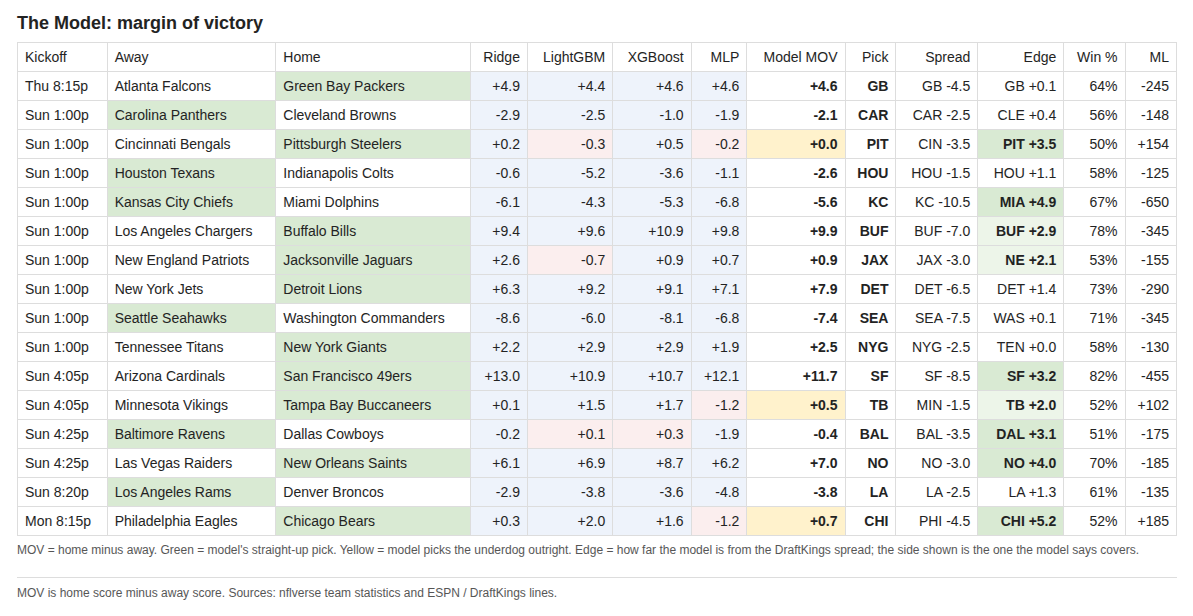Select the Miami Dolphins cell
Screen dimensions: 1193x616
[x=373, y=202]
